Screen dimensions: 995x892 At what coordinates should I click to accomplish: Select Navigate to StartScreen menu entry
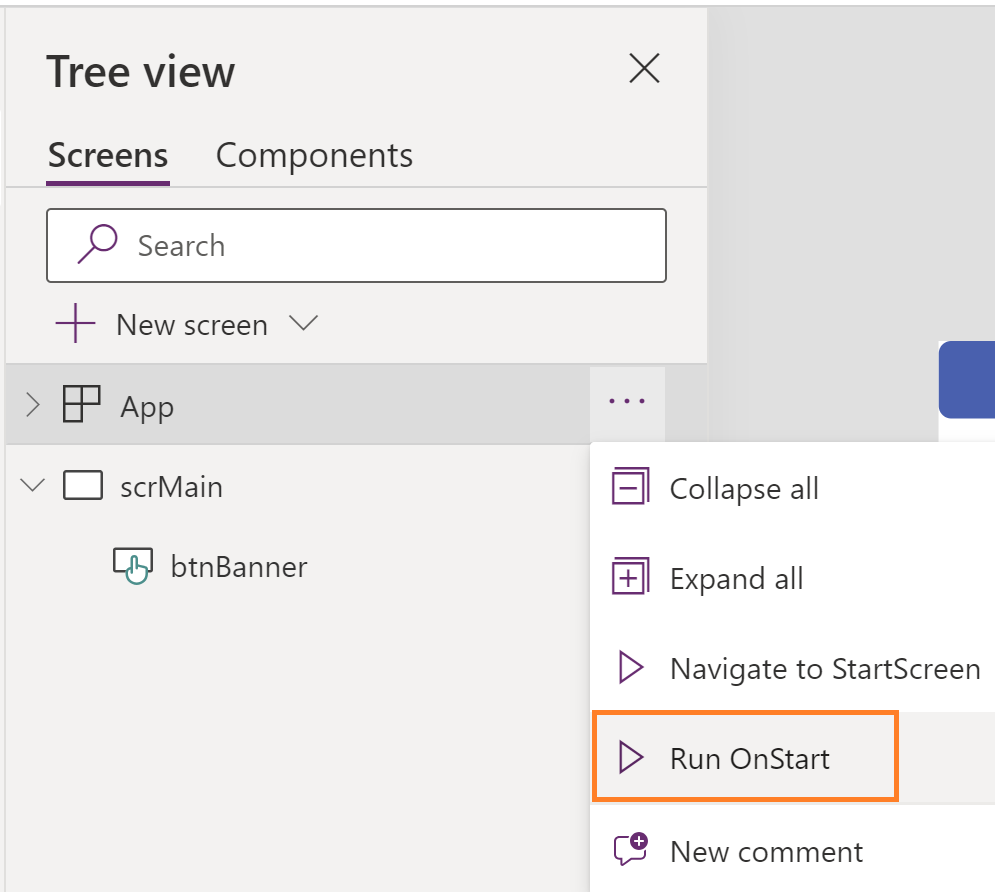tap(824, 669)
